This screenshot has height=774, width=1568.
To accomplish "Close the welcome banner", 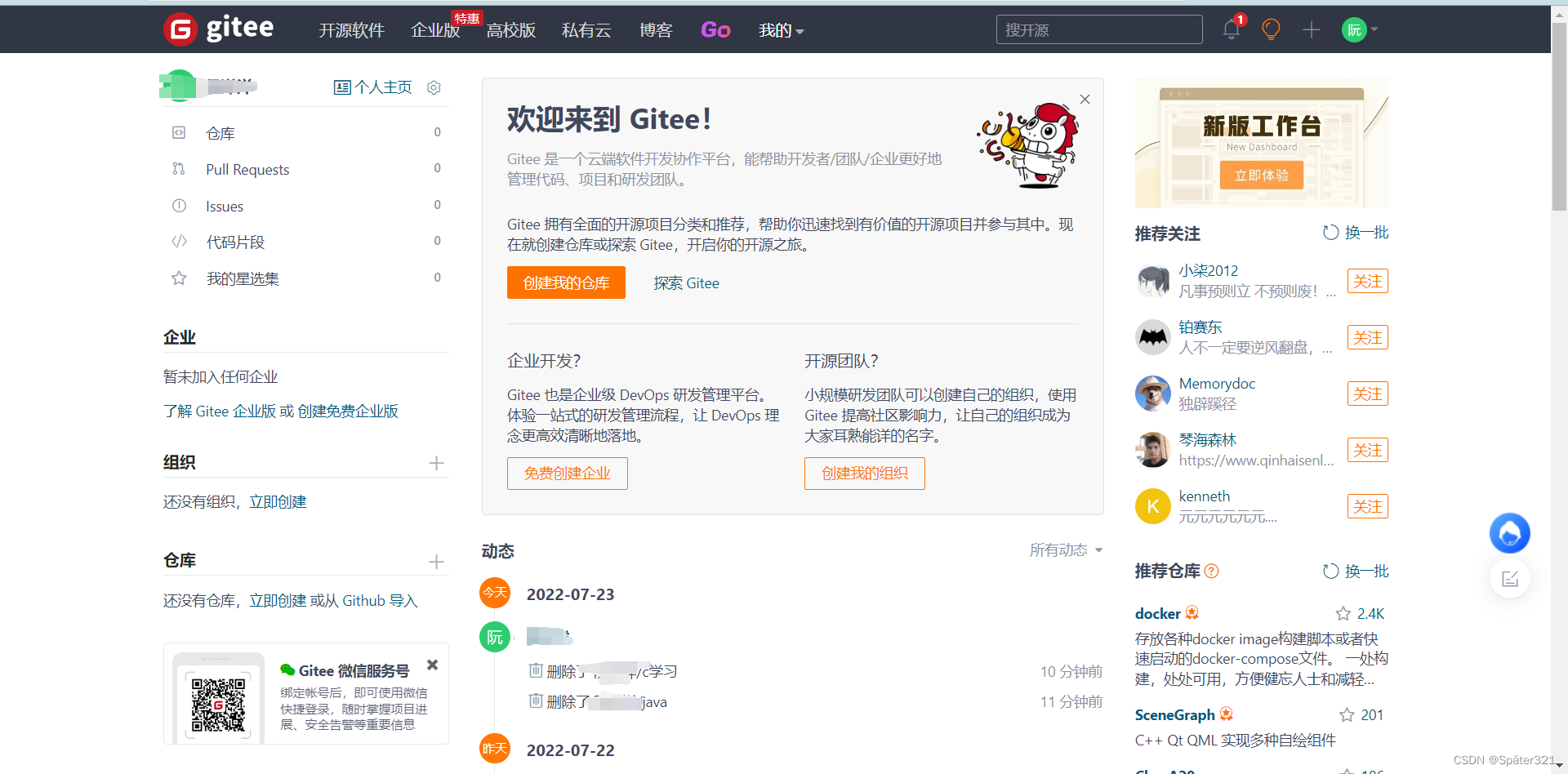I will 1085,99.
